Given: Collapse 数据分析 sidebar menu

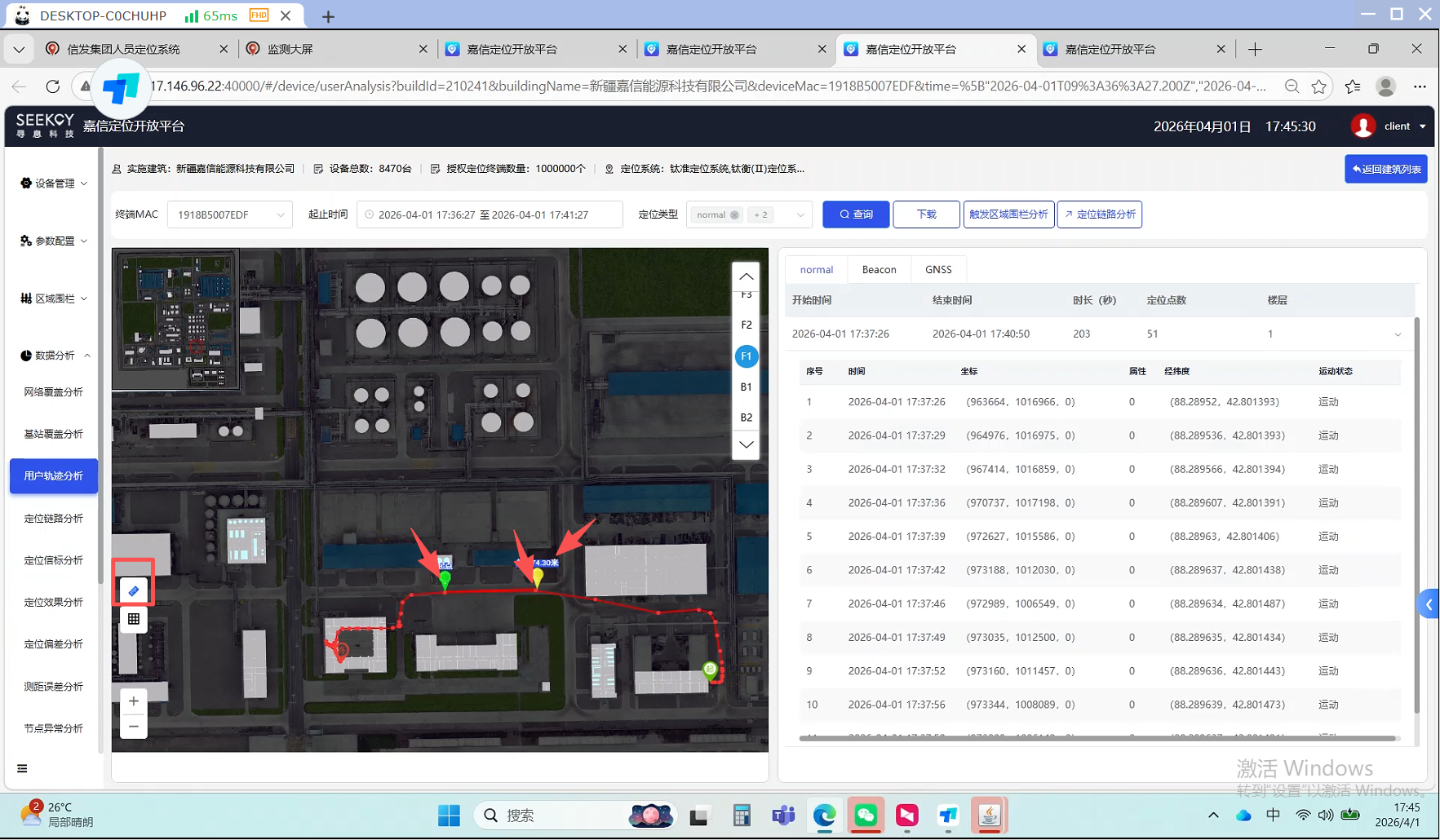Looking at the screenshot, I should click(54, 356).
